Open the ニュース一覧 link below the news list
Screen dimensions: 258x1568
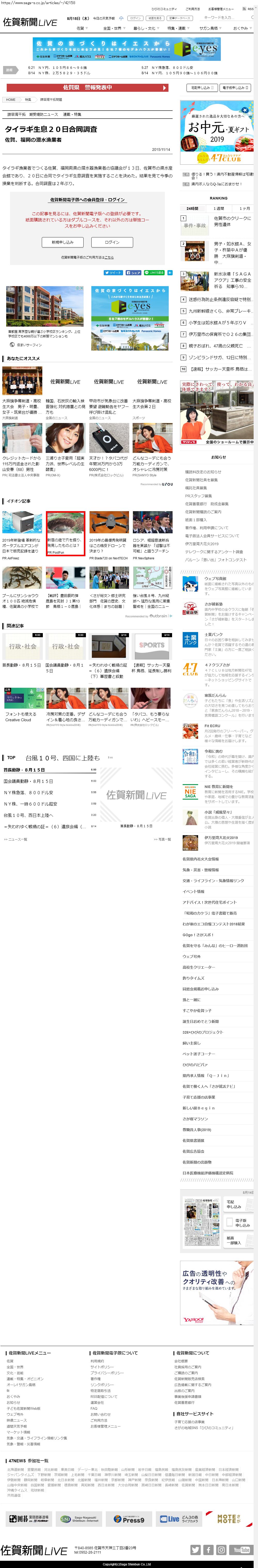pyautogui.click(x=15, y=839)
